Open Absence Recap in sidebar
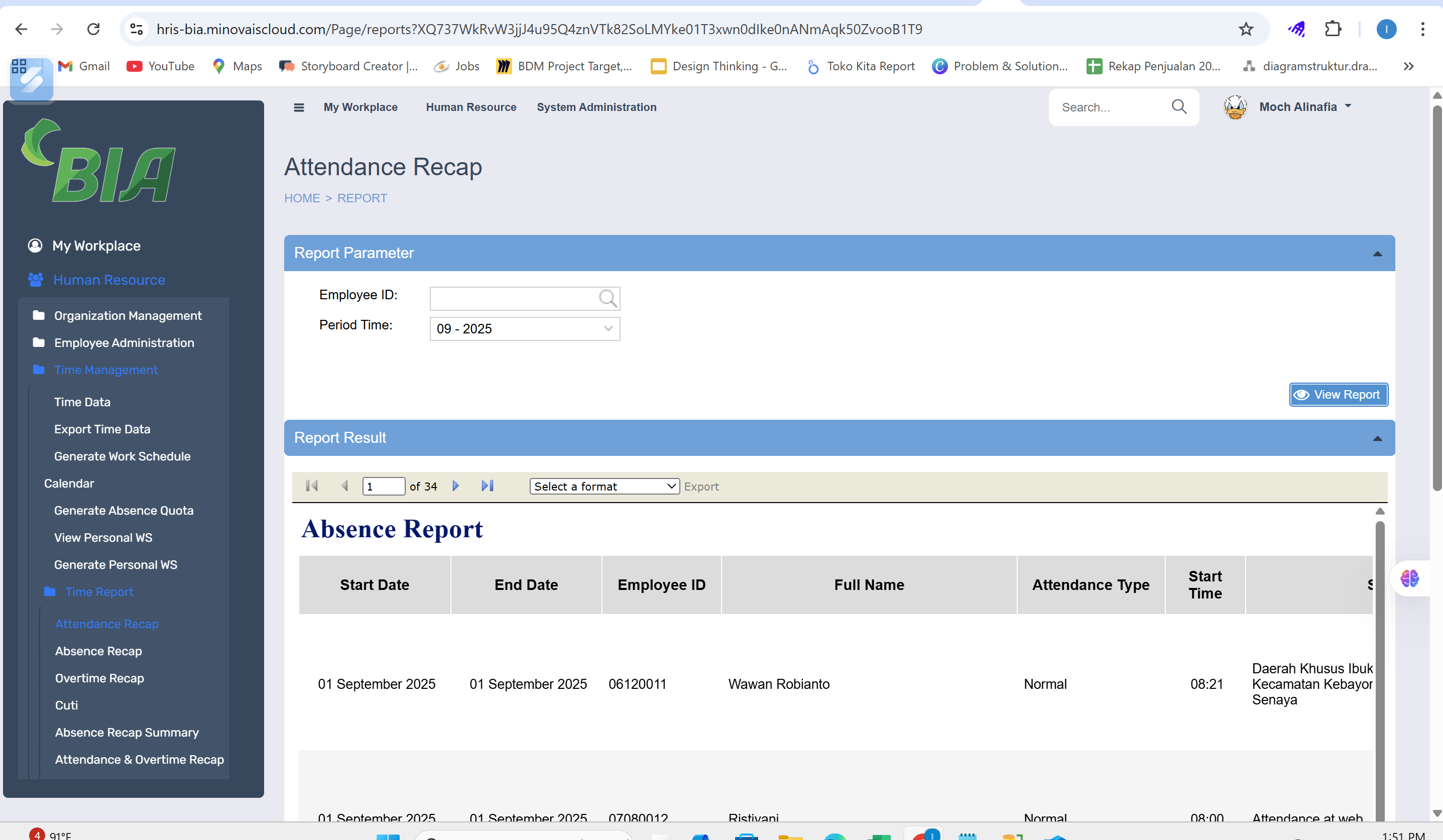 (x=98, y=651)
